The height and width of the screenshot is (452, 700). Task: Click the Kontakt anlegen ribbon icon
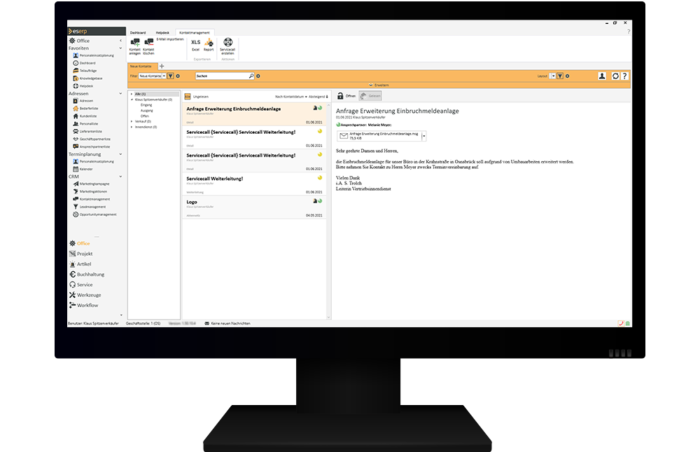(134, 43)
